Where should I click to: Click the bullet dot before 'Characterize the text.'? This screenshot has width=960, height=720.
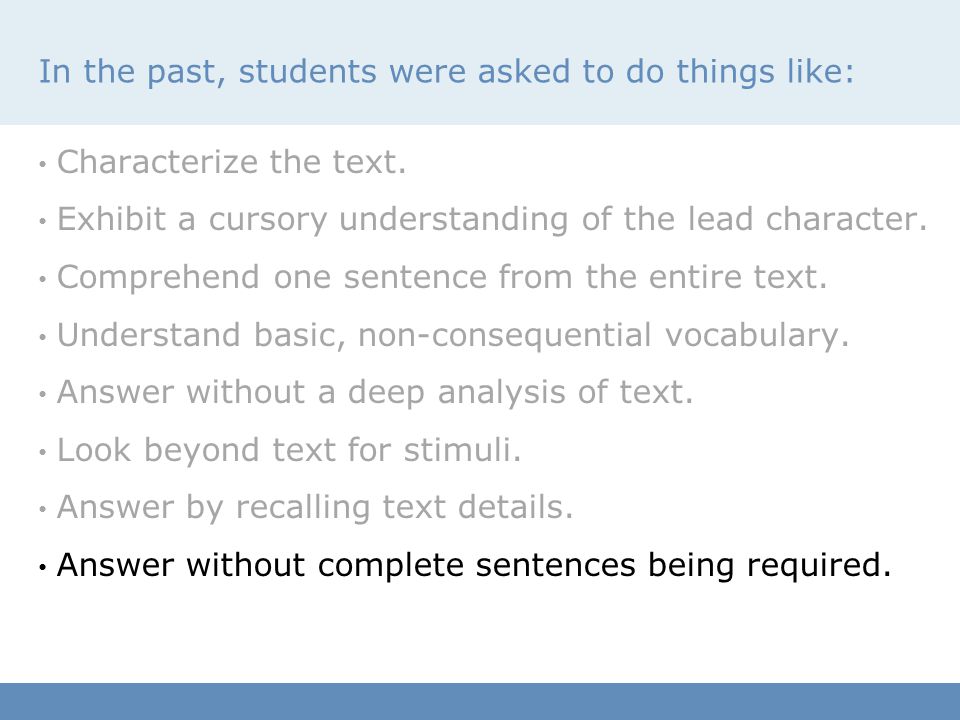42,164
